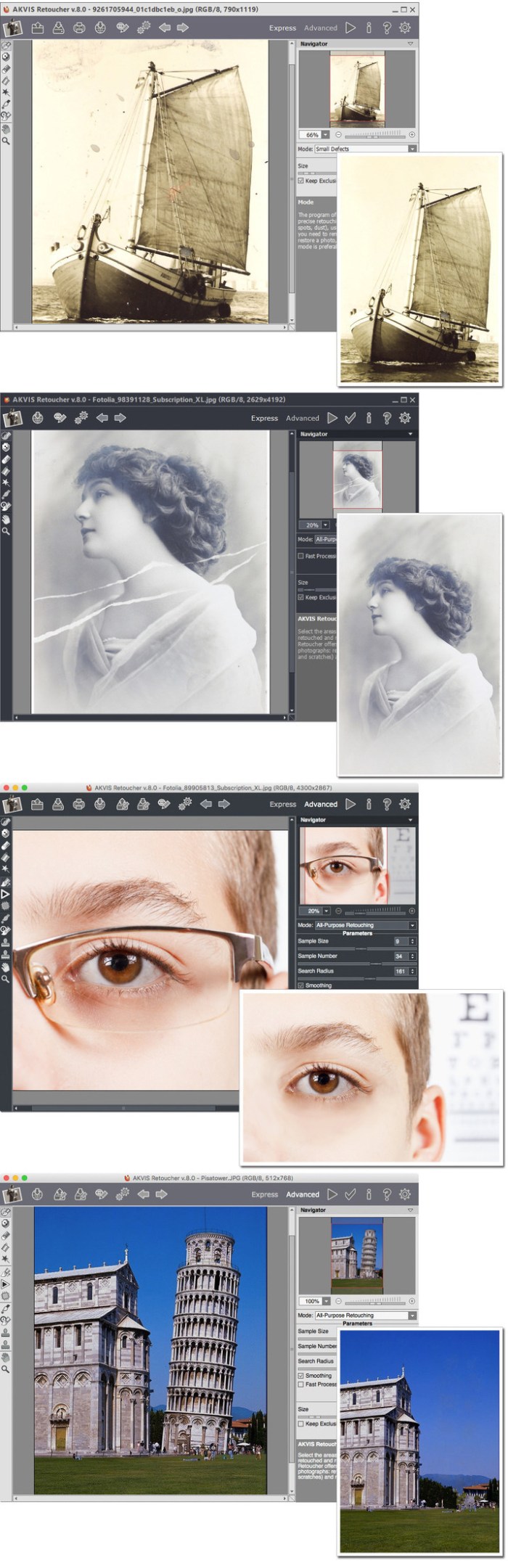This screenshot has width=508, height=1568.
Task: Run processing in portrait window
Action: pyautogui.click(x=332, y=418)
